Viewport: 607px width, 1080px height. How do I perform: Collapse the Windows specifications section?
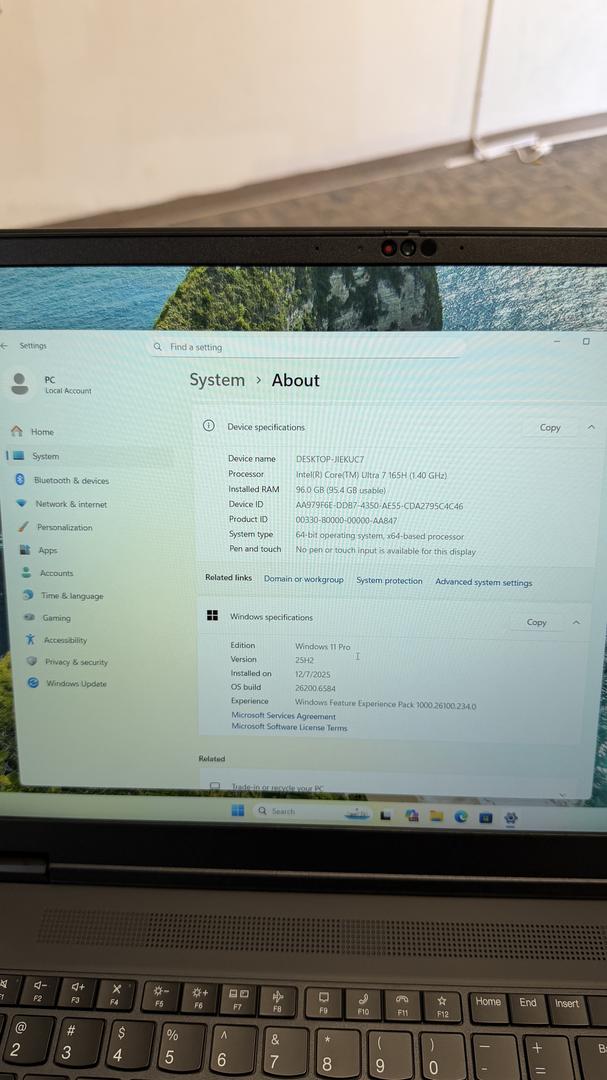pyautogui.click(x=576, y=622)
